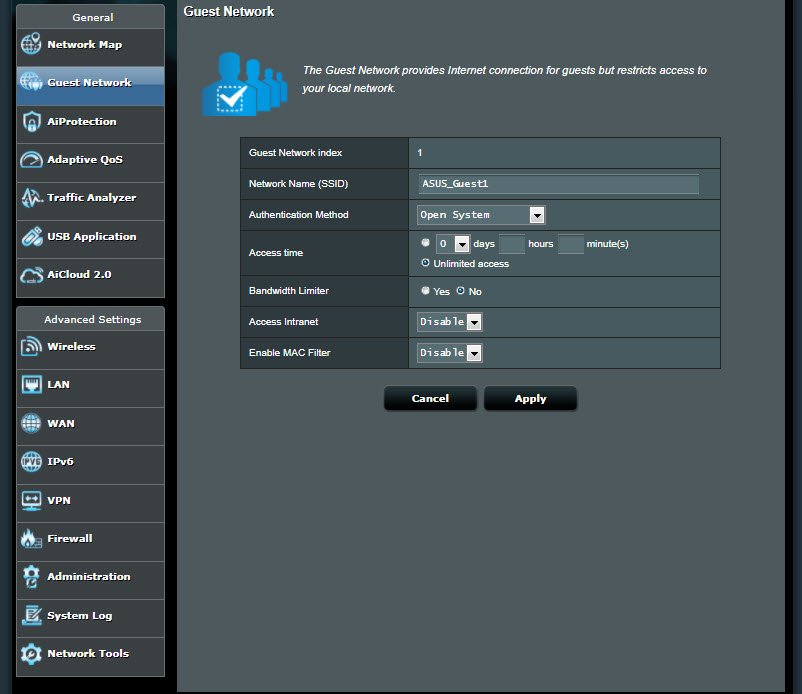The height and width of the screenshot is (694, 802).
Task: Click the access time minutes field
Action: pos(571,244)
